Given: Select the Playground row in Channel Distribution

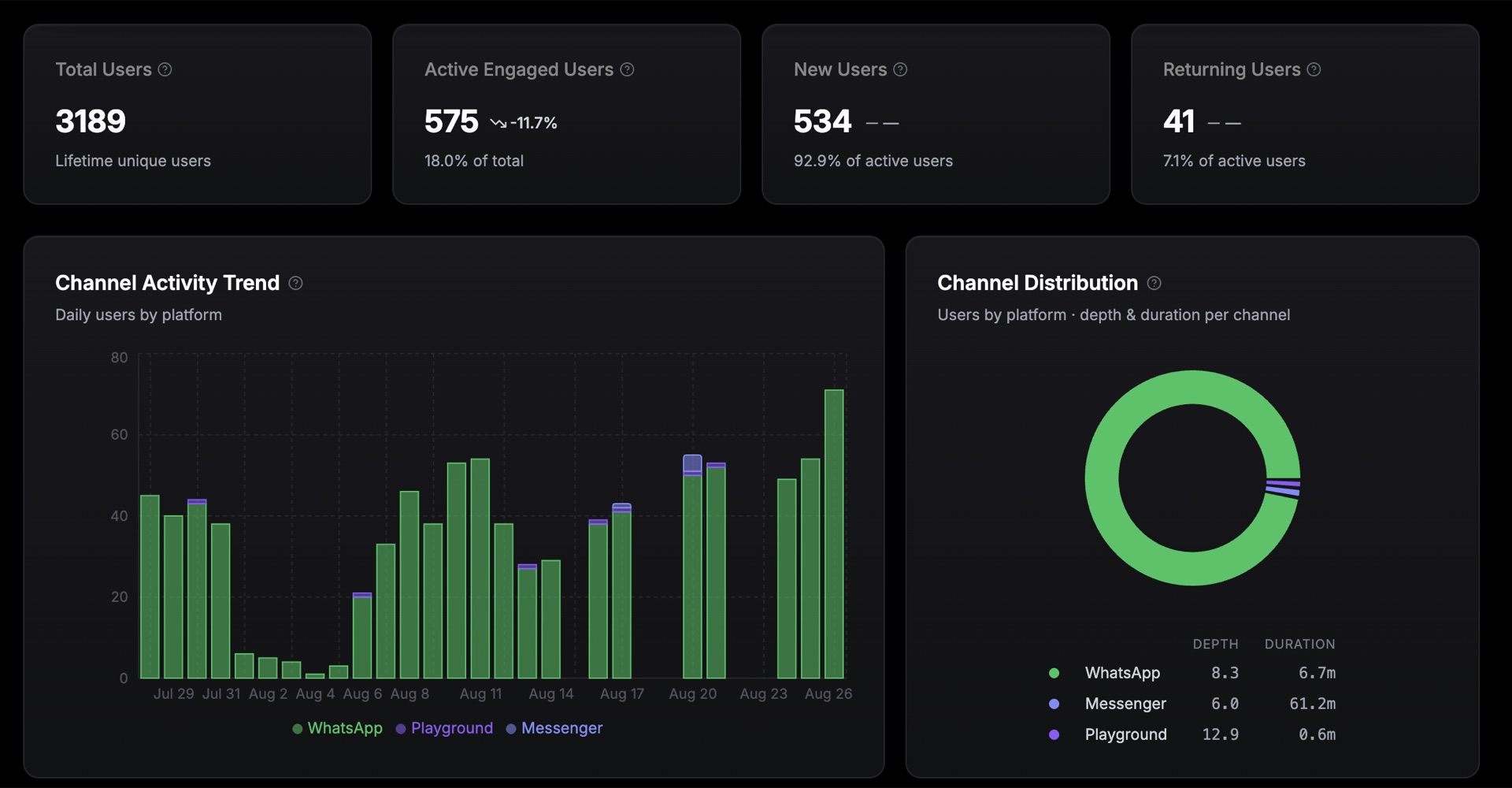Looking at the screenshot, I should point(1192,734).
